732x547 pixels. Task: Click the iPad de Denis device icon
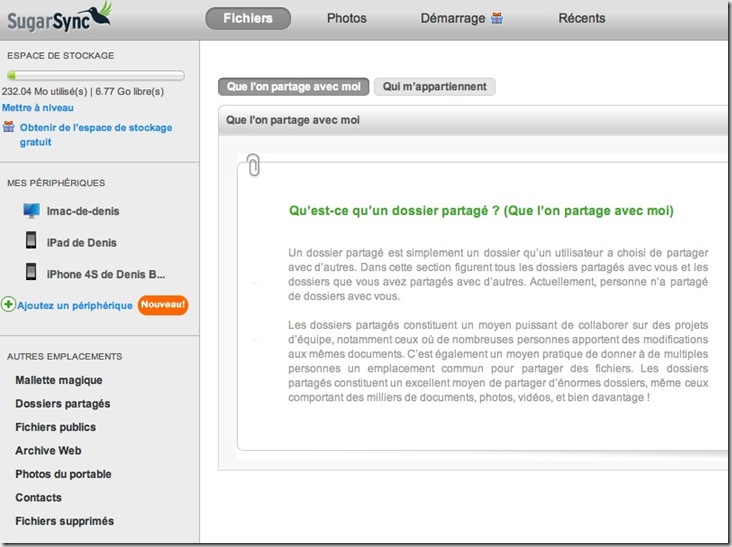pos(31,242)
